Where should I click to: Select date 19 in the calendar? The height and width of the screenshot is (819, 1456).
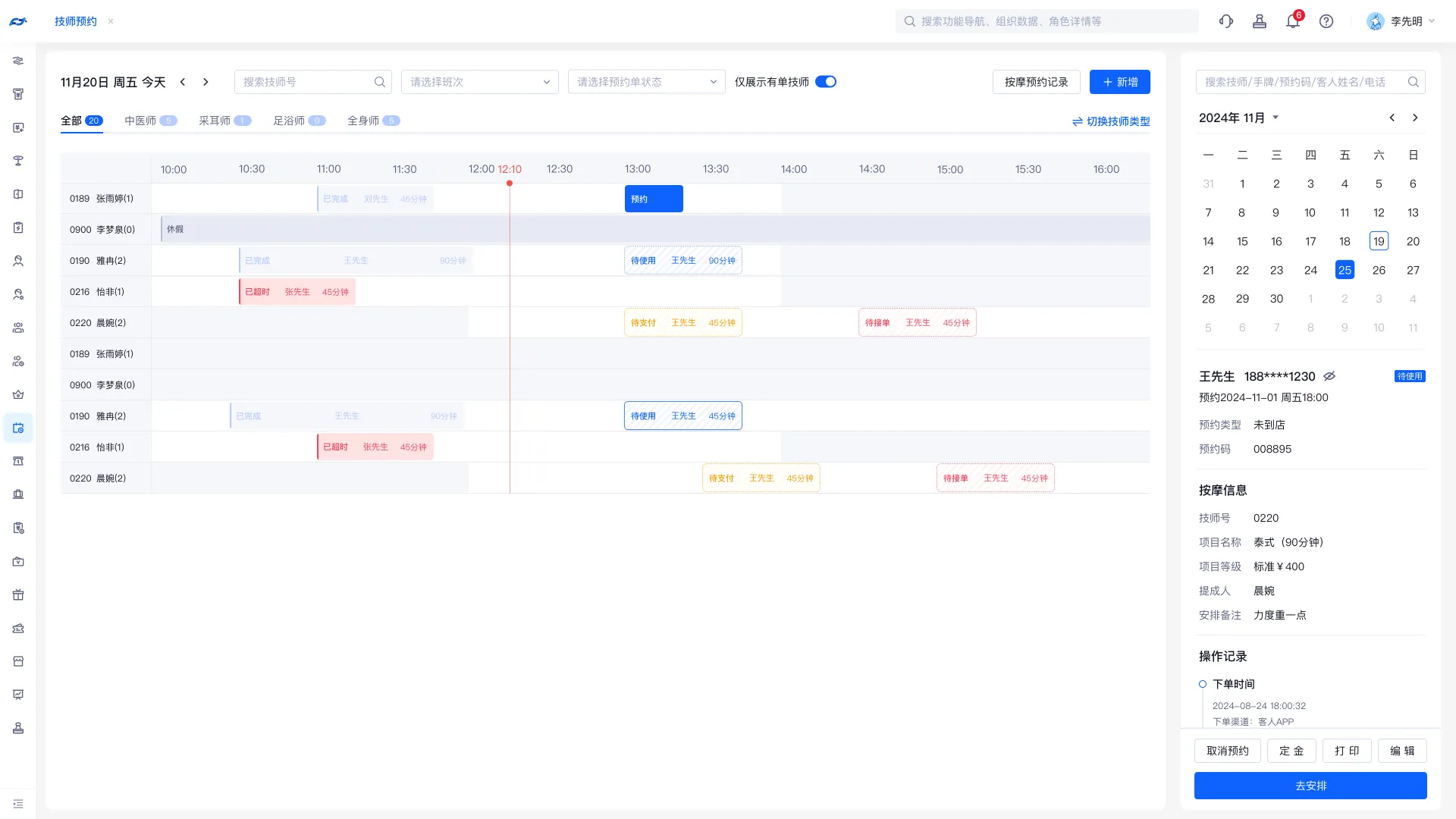point(1379,241)
